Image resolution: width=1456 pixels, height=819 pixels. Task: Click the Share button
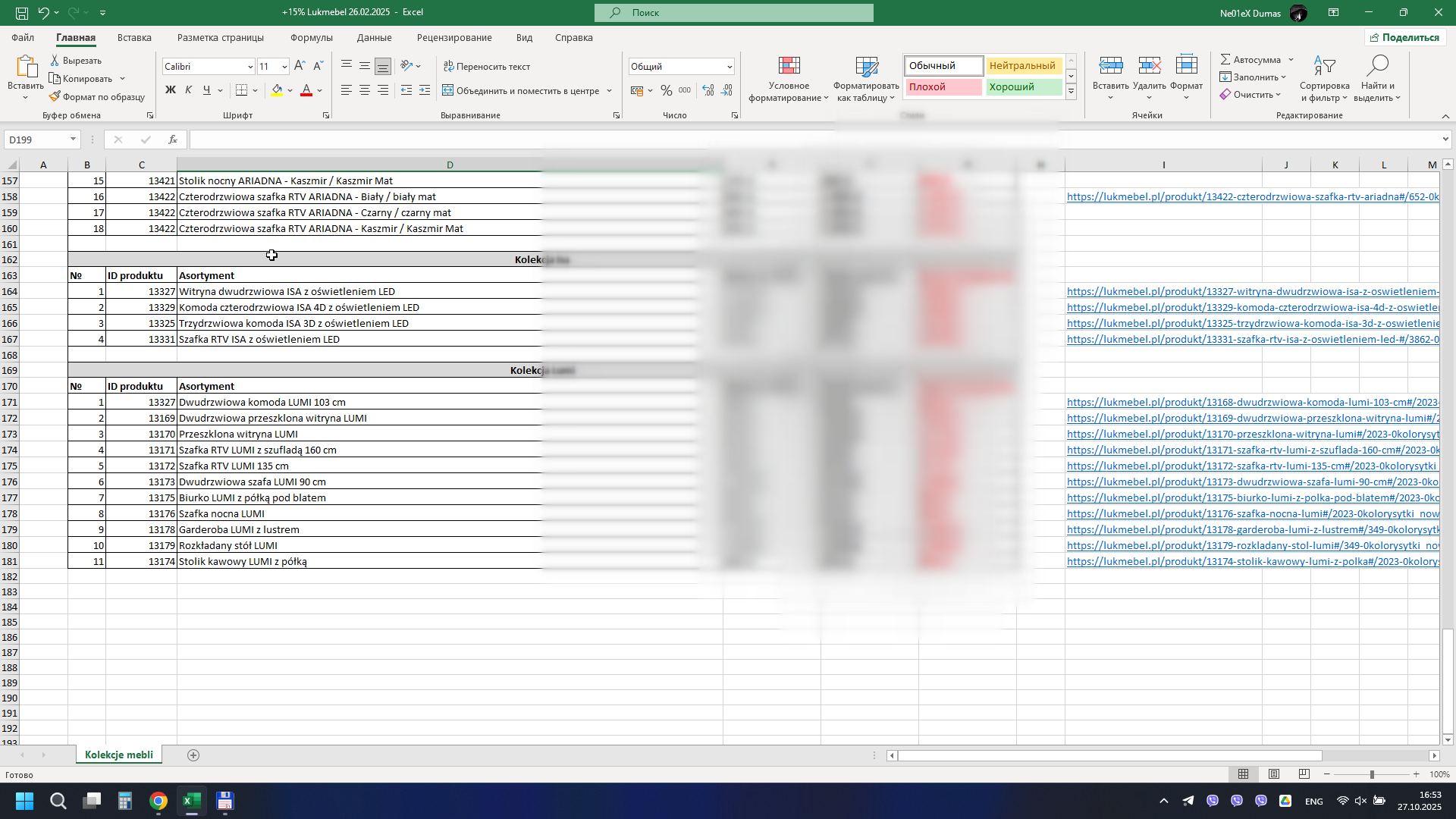(x=1404, y=38)
